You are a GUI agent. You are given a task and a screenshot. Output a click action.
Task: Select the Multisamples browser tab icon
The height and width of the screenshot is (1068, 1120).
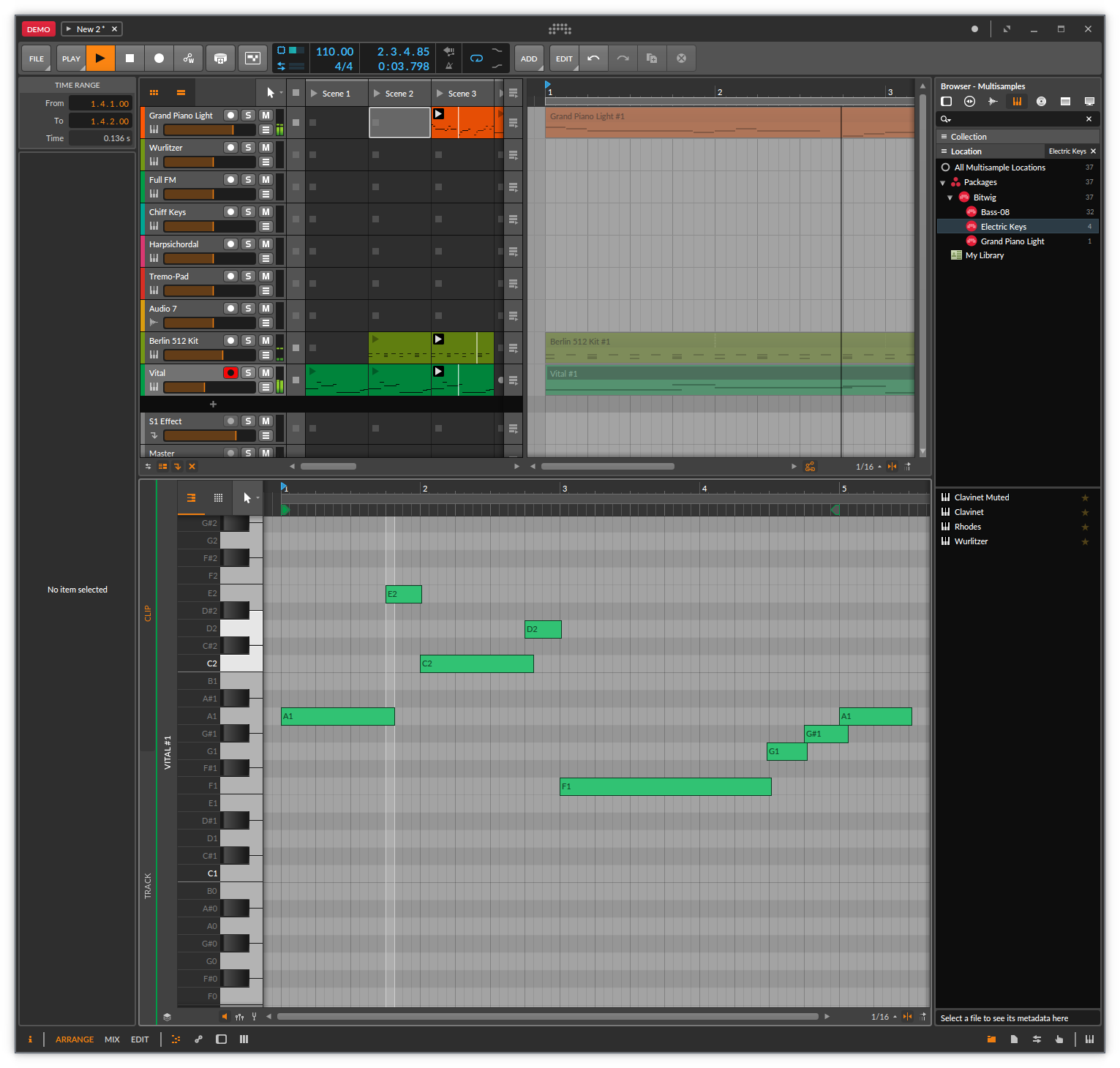(1017, 102)
